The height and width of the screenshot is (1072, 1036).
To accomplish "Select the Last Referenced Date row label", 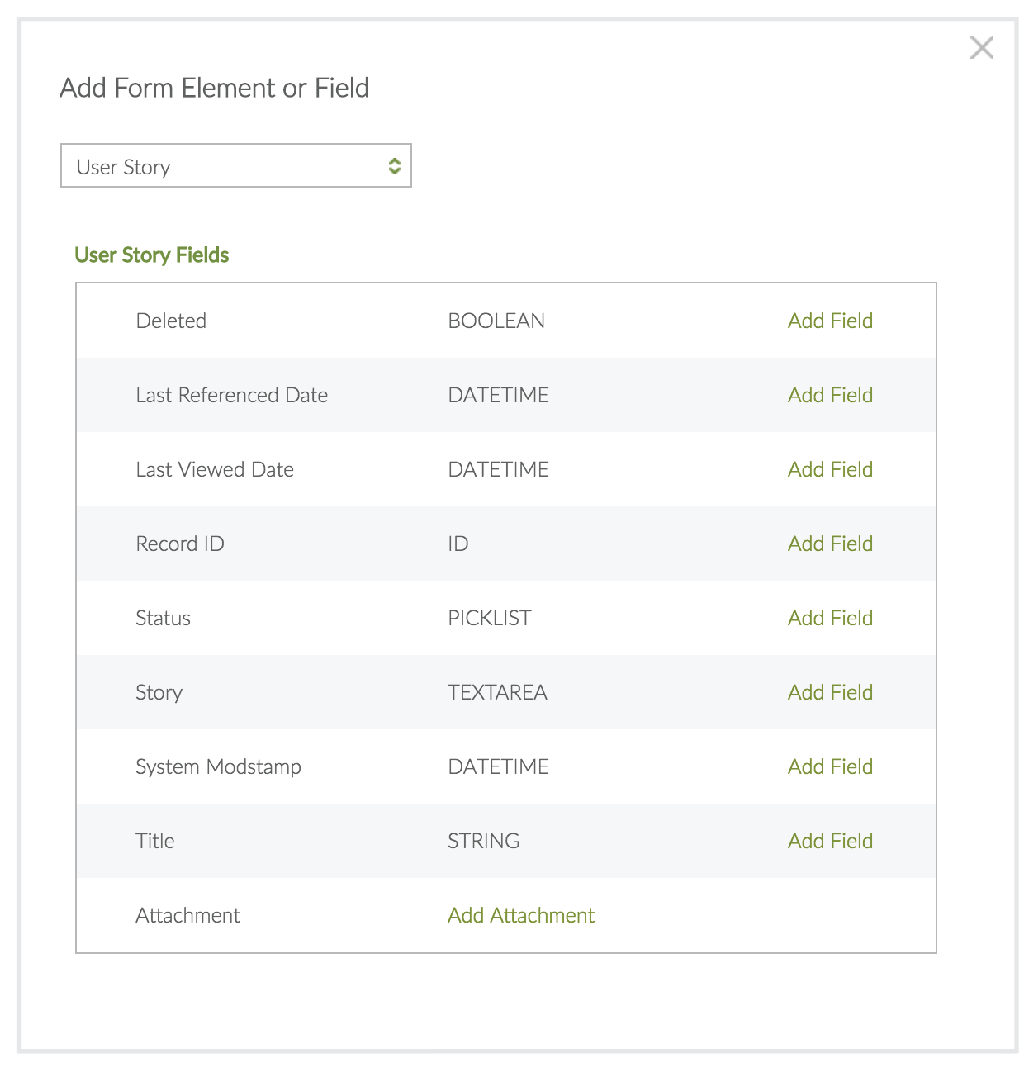I will [232, 395].
